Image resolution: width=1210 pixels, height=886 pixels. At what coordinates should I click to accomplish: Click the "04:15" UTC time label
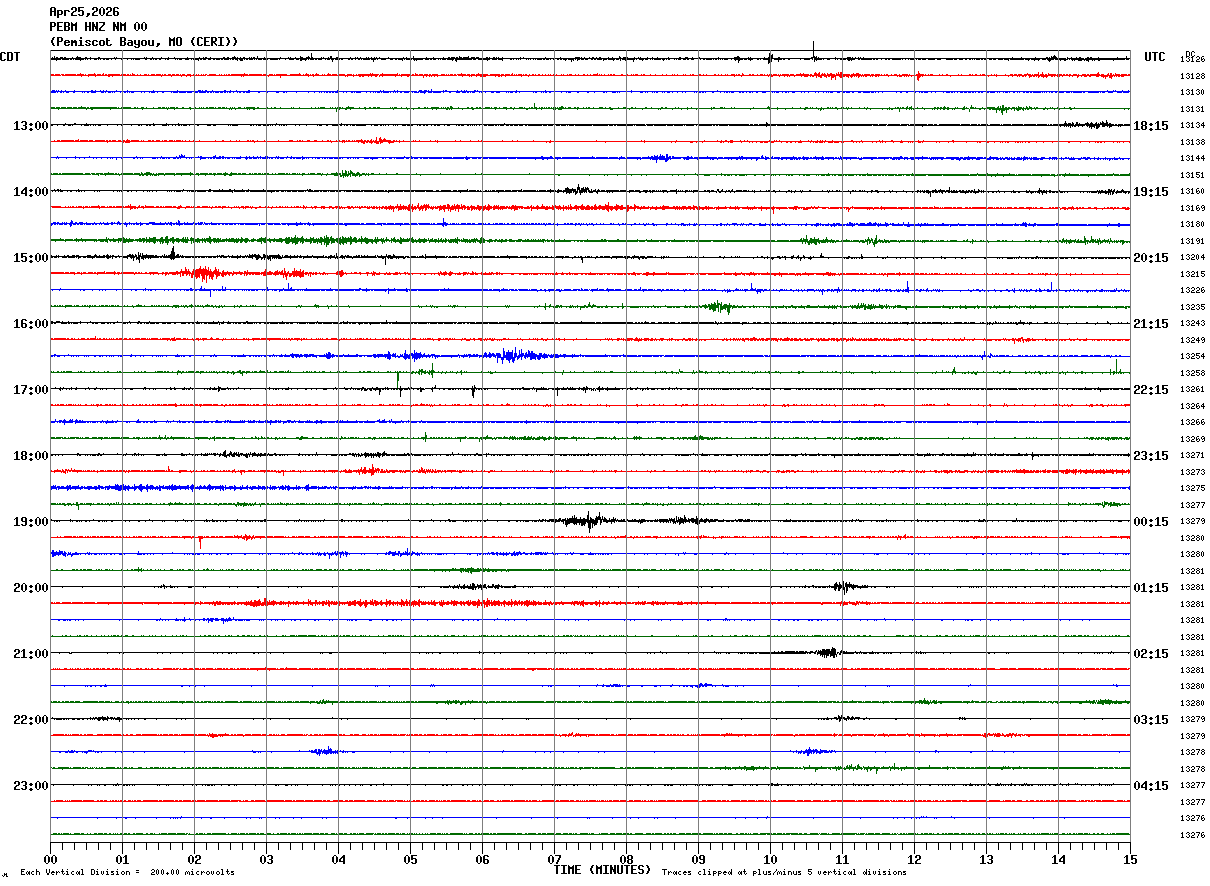point(1151,786)
